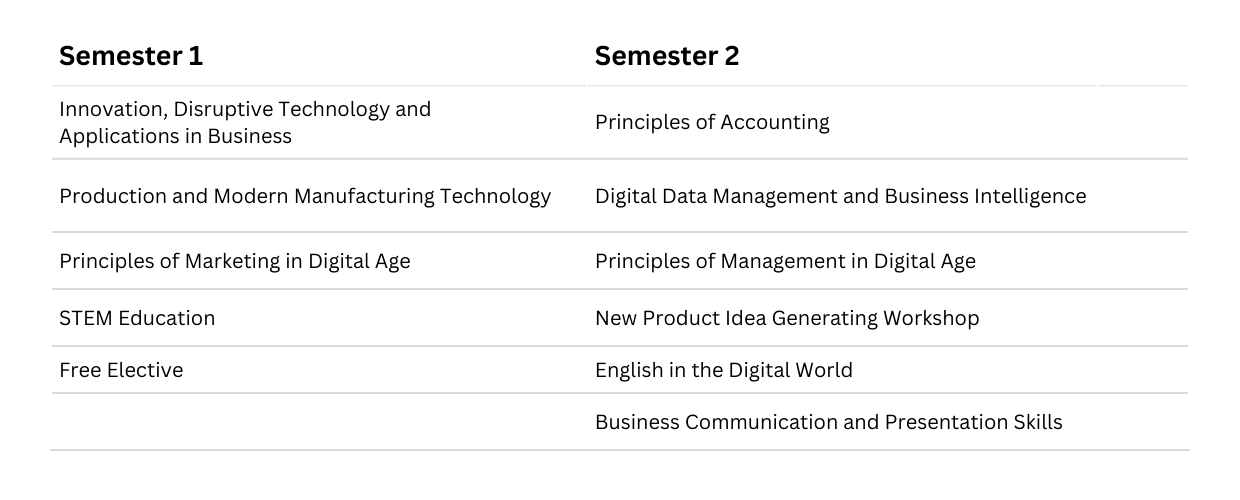Select English in the Digital World
Viewport: 1240px width, 500px height.
724,370
